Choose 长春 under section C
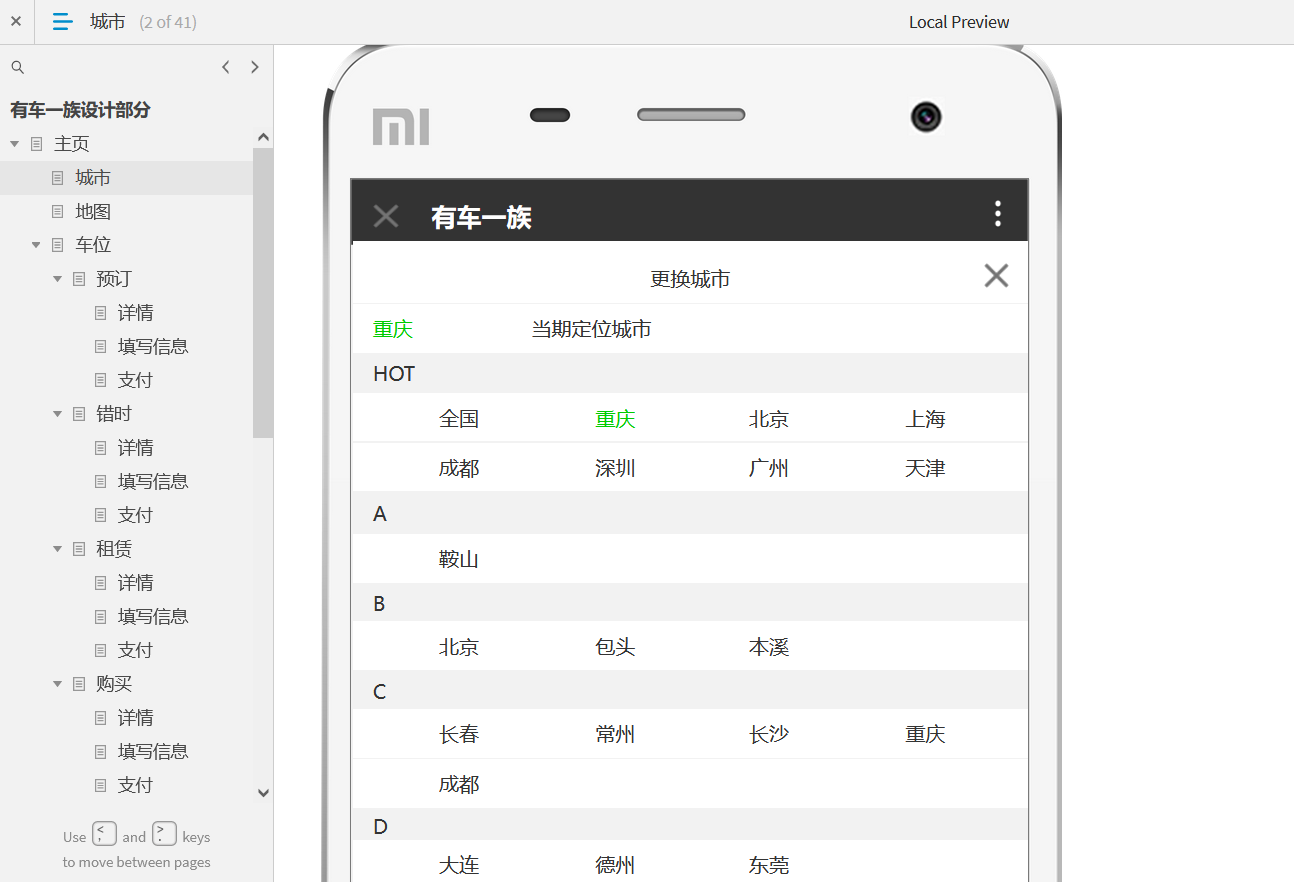Image resolution: width=1294 pixels, height=882 pixels. pos(459,734)
